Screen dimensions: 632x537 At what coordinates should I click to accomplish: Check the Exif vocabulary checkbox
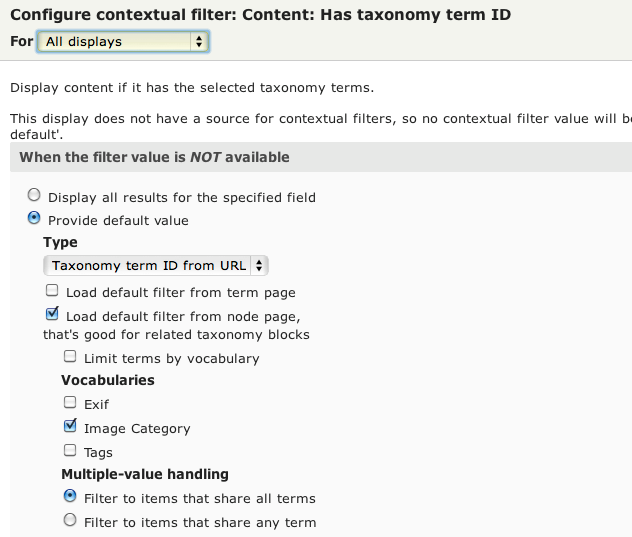point(70,403)
